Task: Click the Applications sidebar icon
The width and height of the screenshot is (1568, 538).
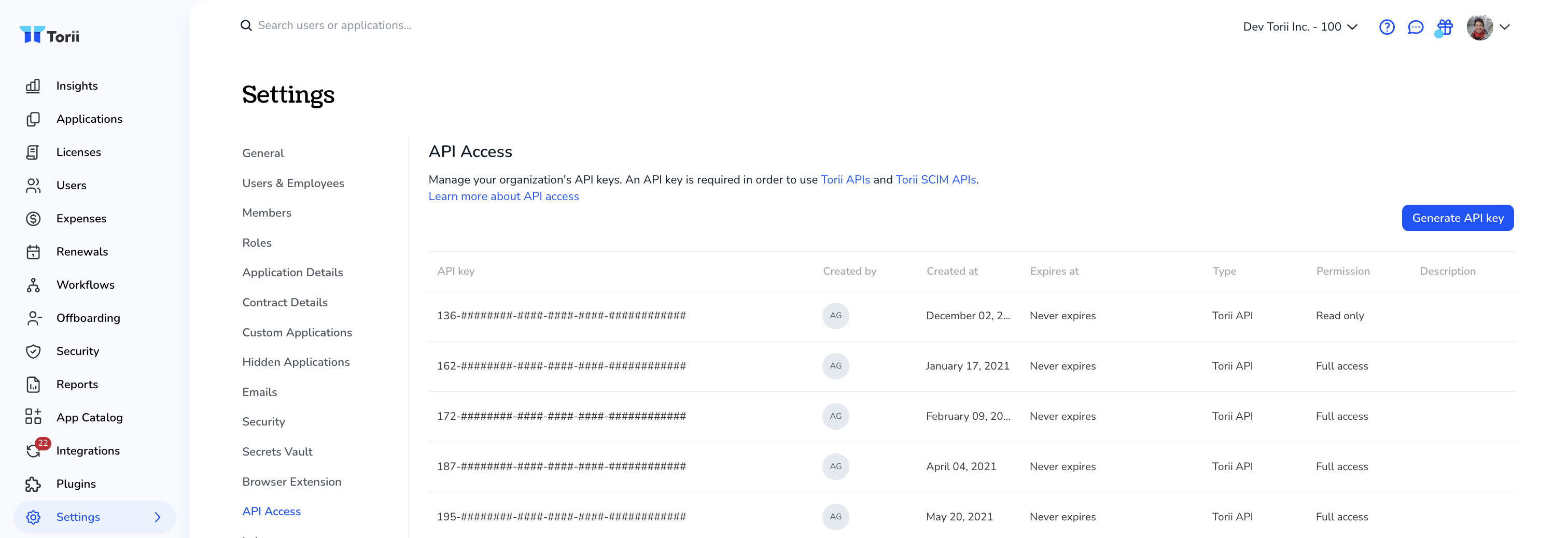Action: 33,119
